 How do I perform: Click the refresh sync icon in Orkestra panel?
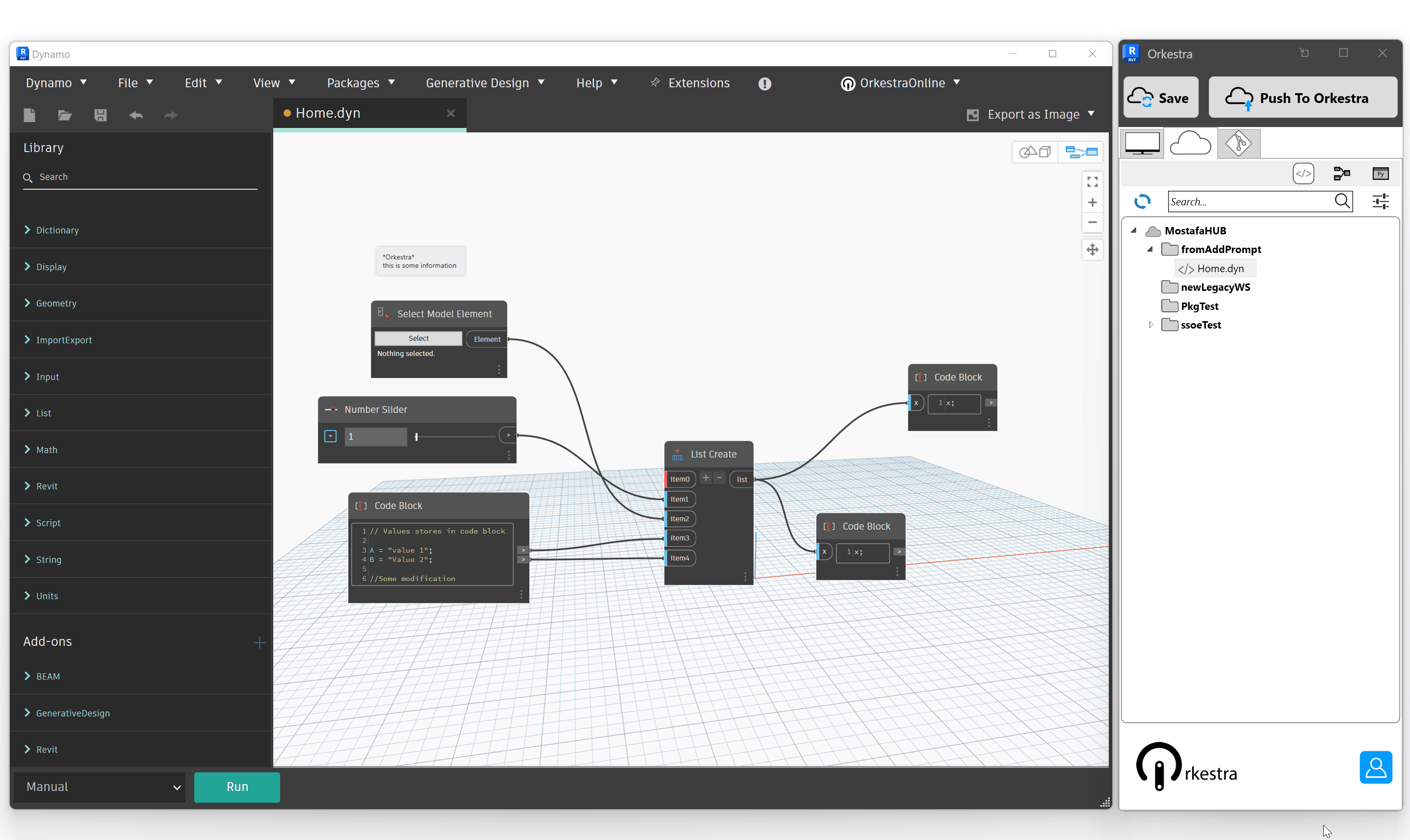(x=1142, y=202)
